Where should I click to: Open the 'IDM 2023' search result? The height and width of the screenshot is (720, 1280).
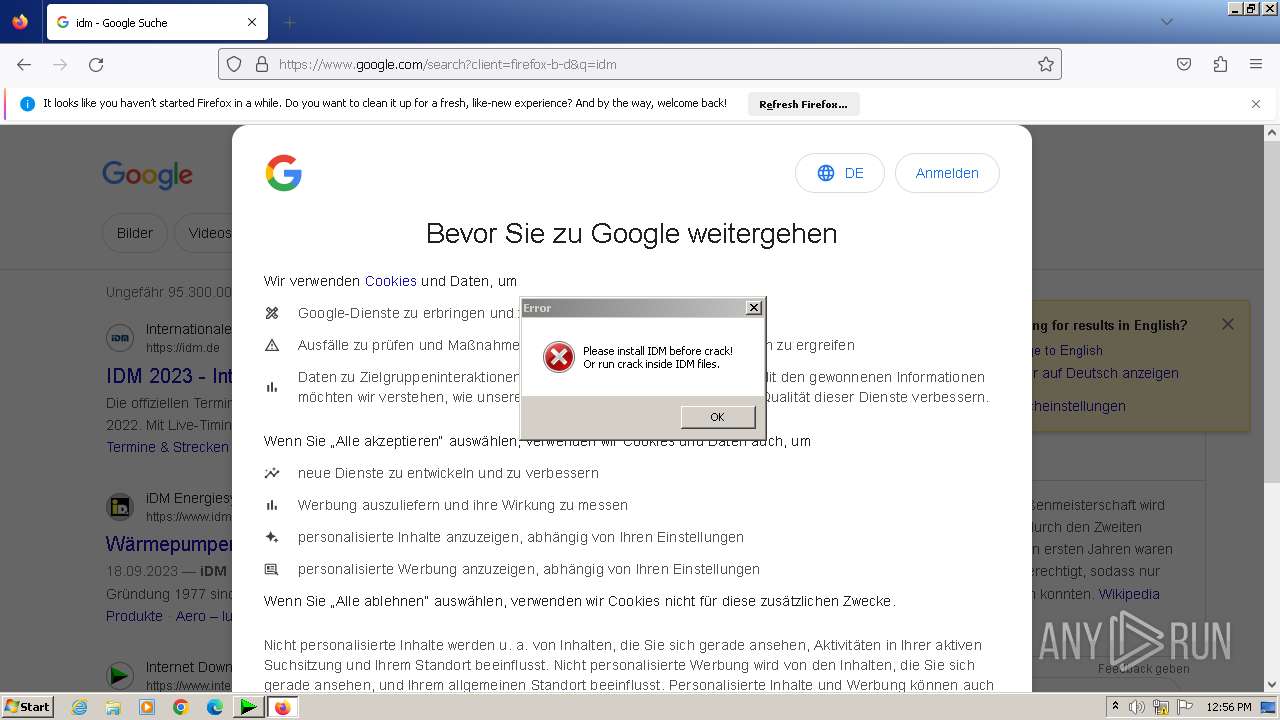[169, 377]
